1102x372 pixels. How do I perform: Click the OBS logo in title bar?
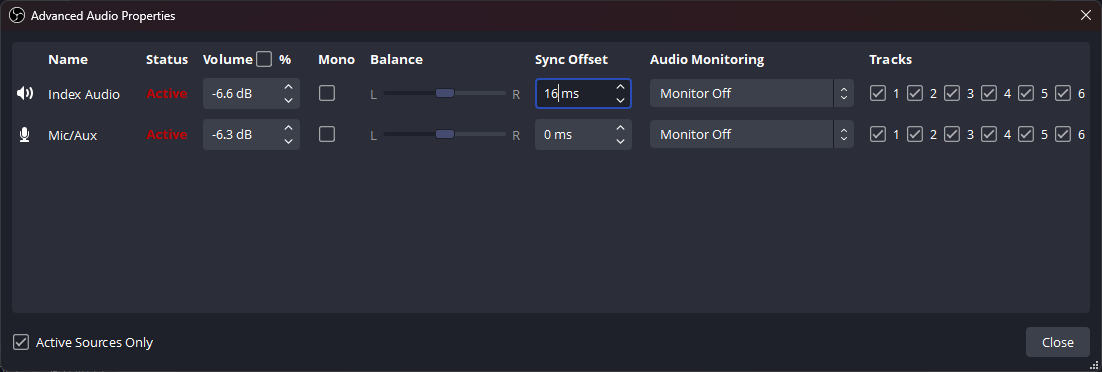[16, 15]
